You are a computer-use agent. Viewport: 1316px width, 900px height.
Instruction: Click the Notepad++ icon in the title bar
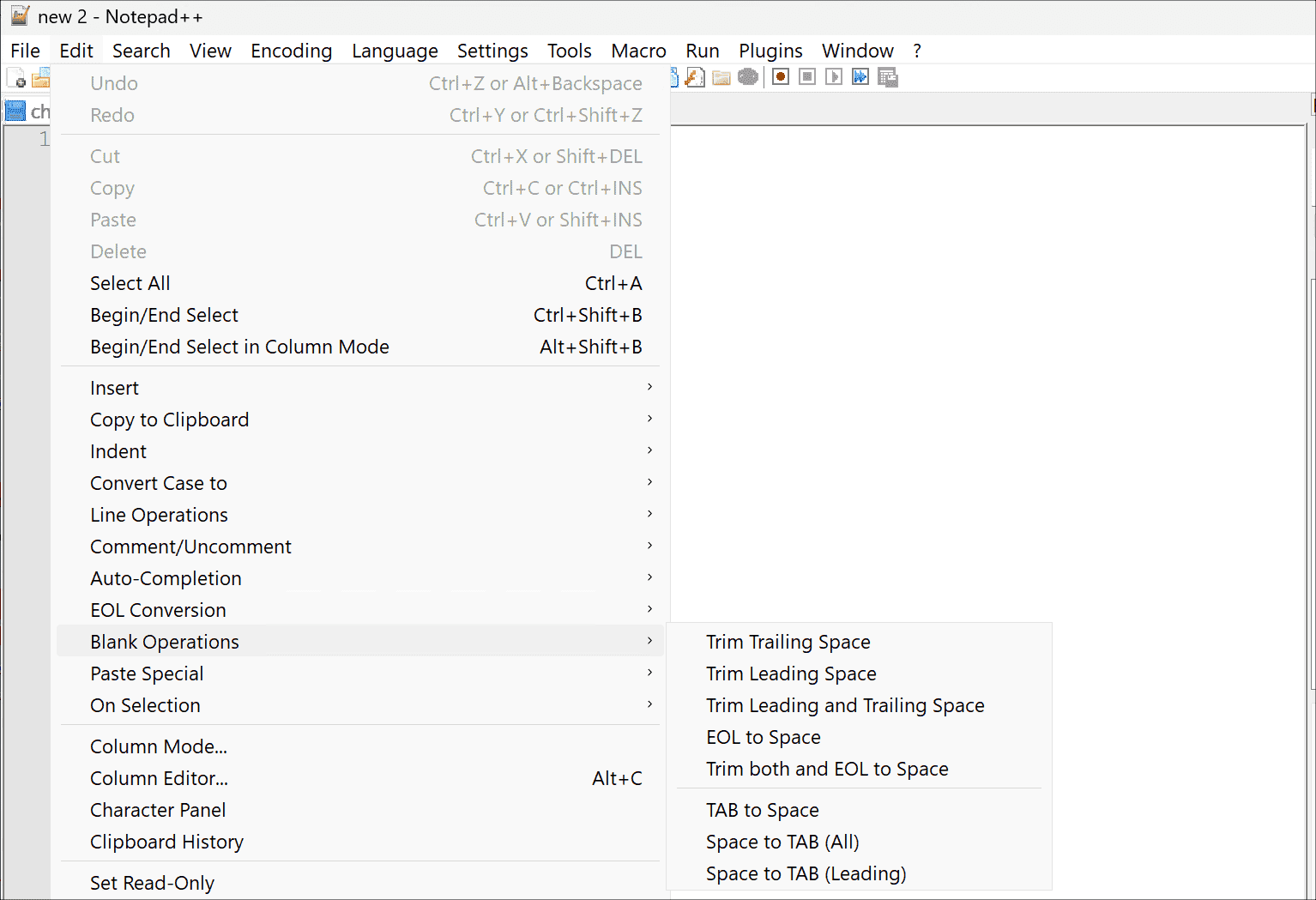[19, 15]
